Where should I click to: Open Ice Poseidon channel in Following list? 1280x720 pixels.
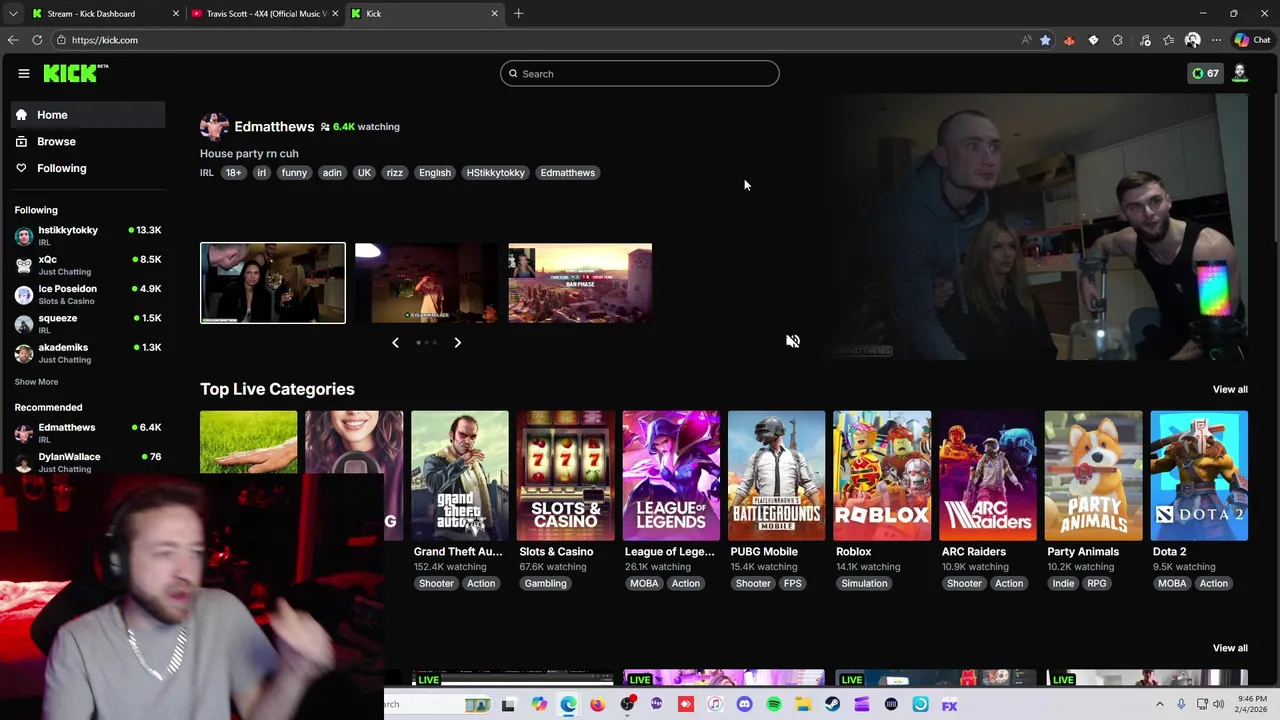pyautogui.click(x=88, y=294)
